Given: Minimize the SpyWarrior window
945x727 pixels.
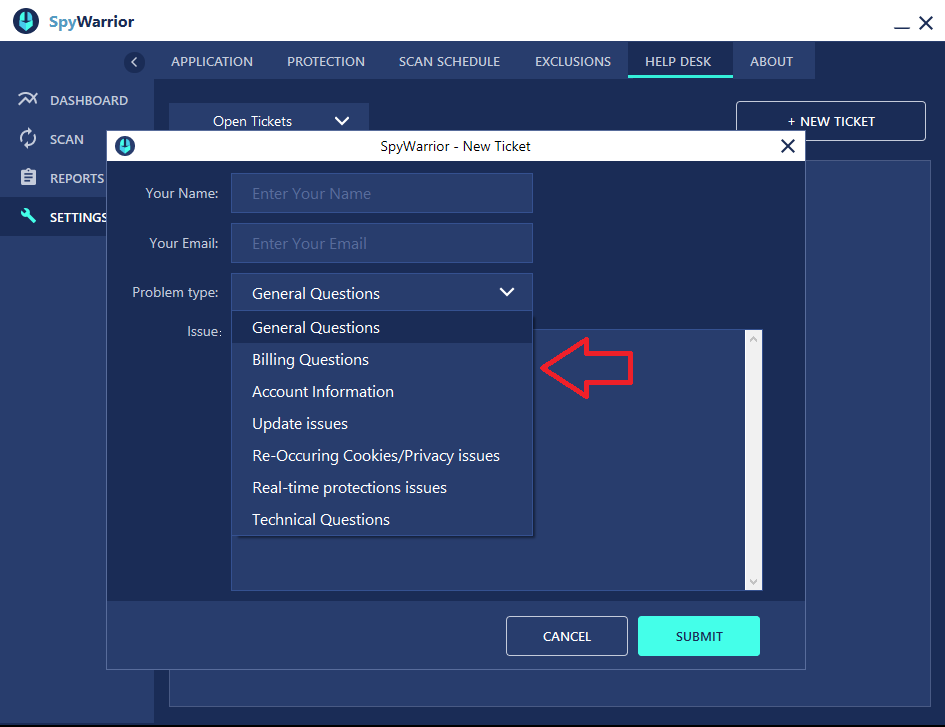Looking at the screenshot, I should click(901, 27).
